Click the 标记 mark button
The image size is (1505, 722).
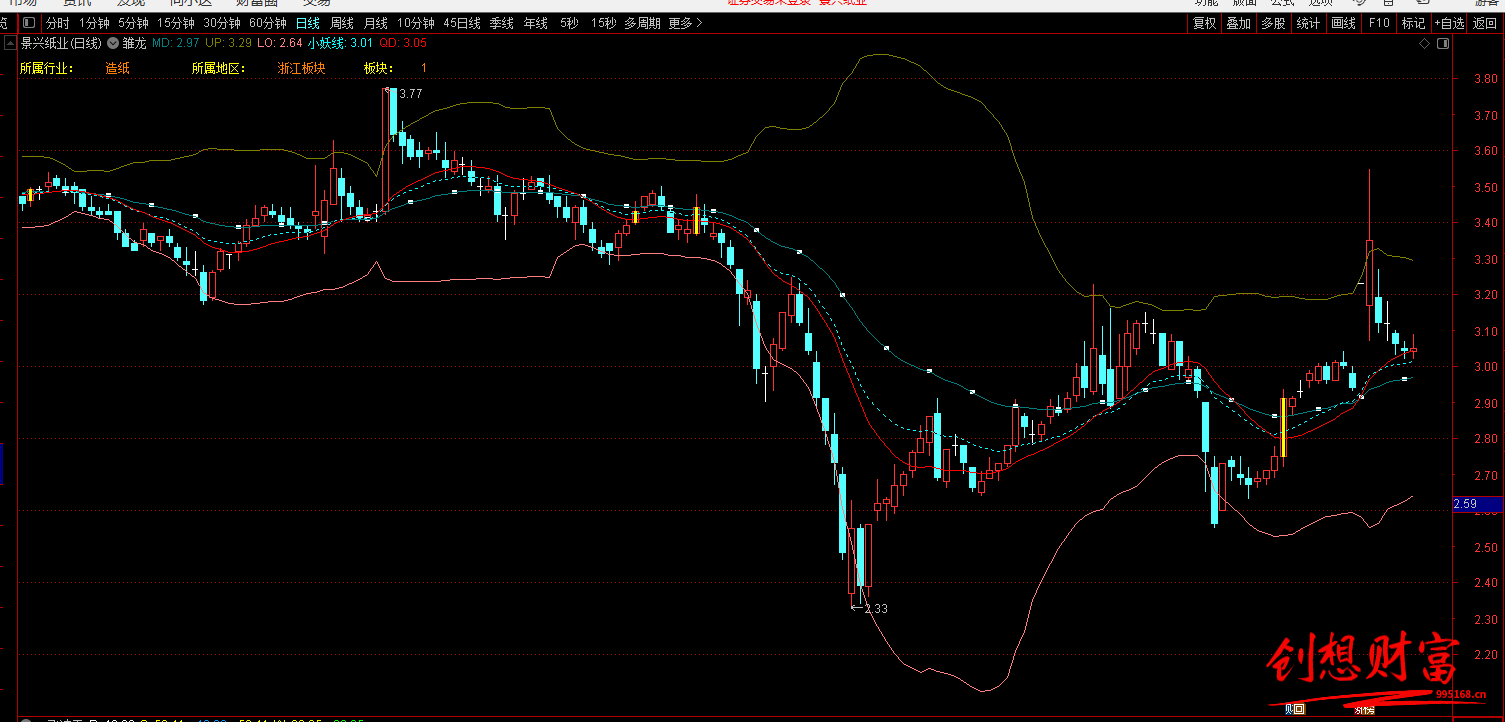pos(1413,23)
